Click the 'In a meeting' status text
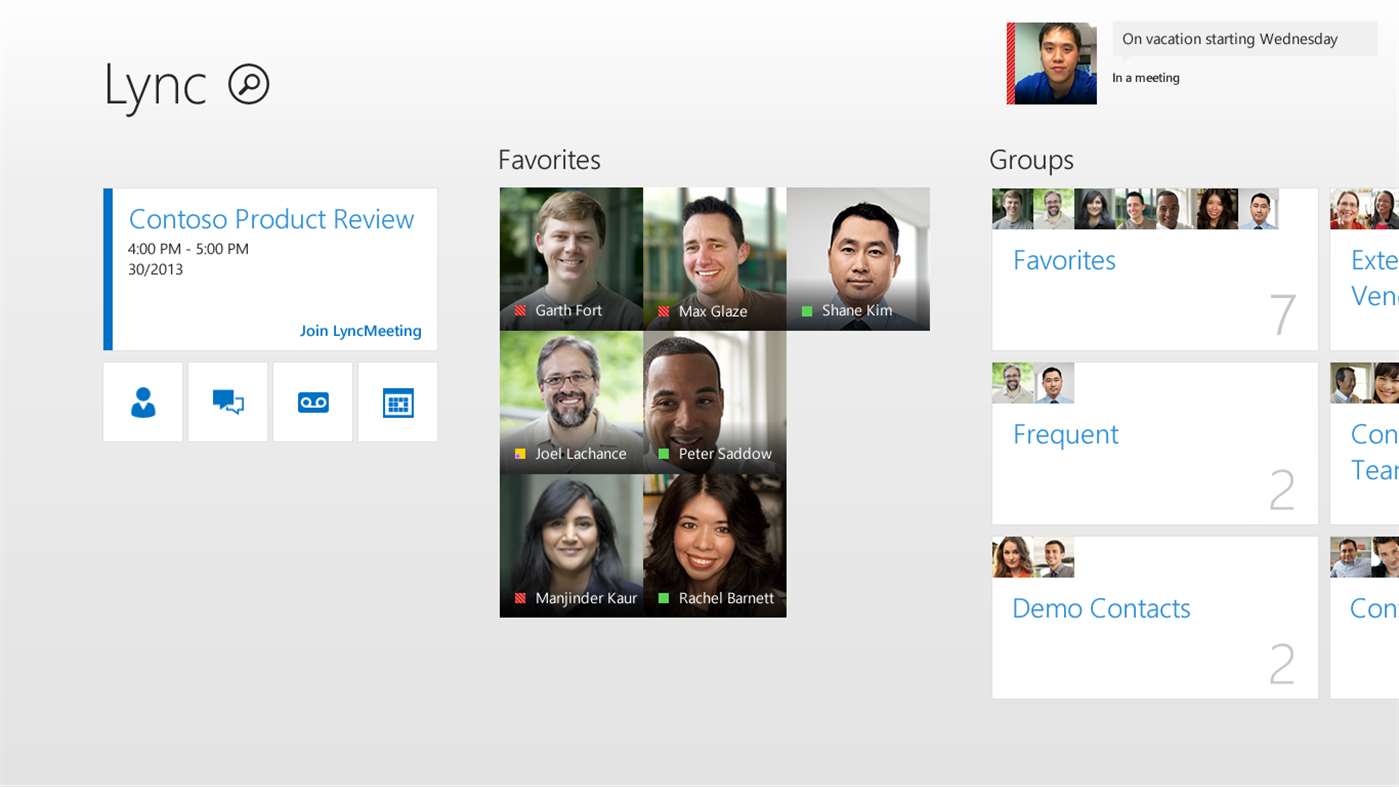Screen dimensions: 1399x787 [1146, 78]
